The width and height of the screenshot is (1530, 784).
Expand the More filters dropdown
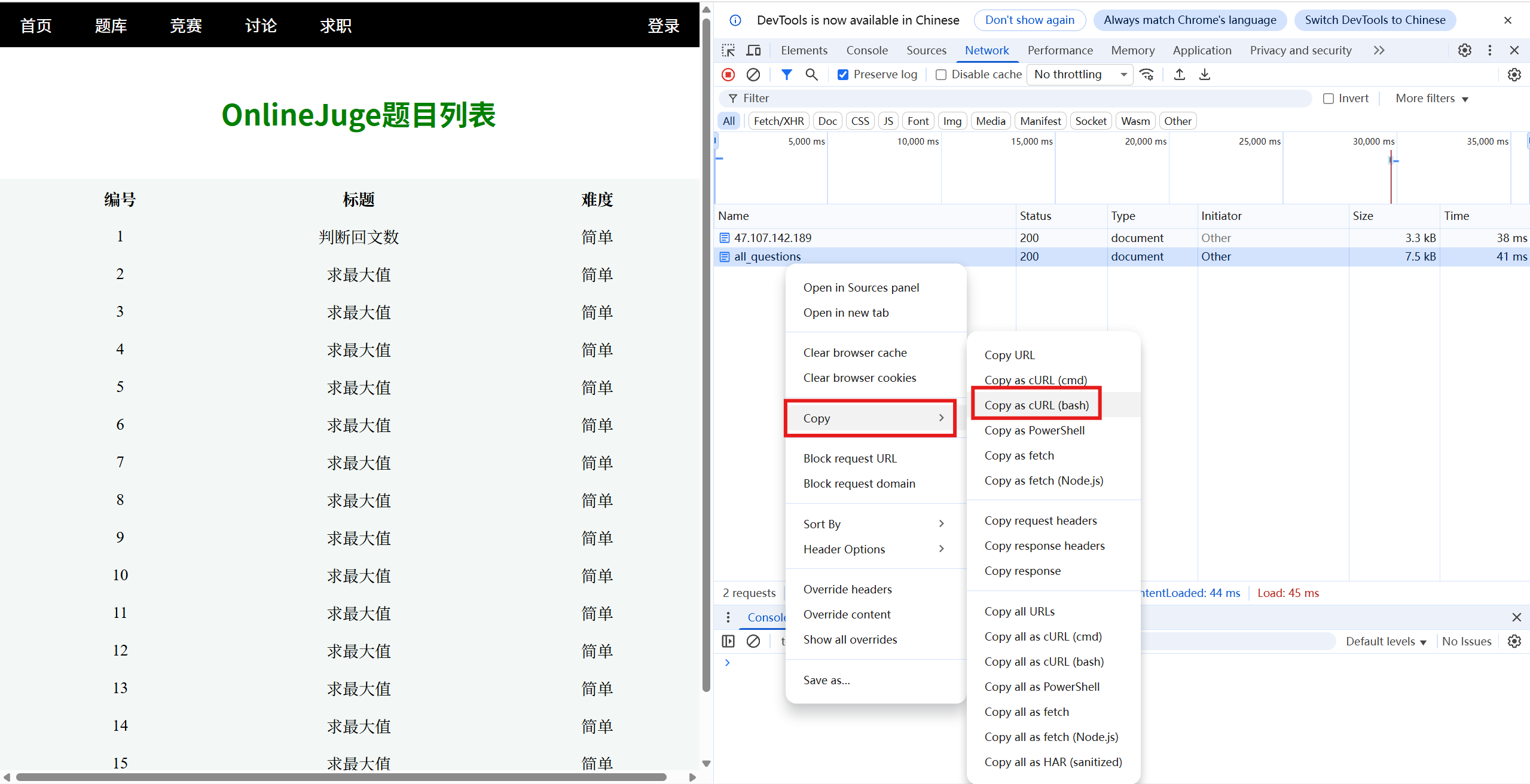click(1431, 99)
